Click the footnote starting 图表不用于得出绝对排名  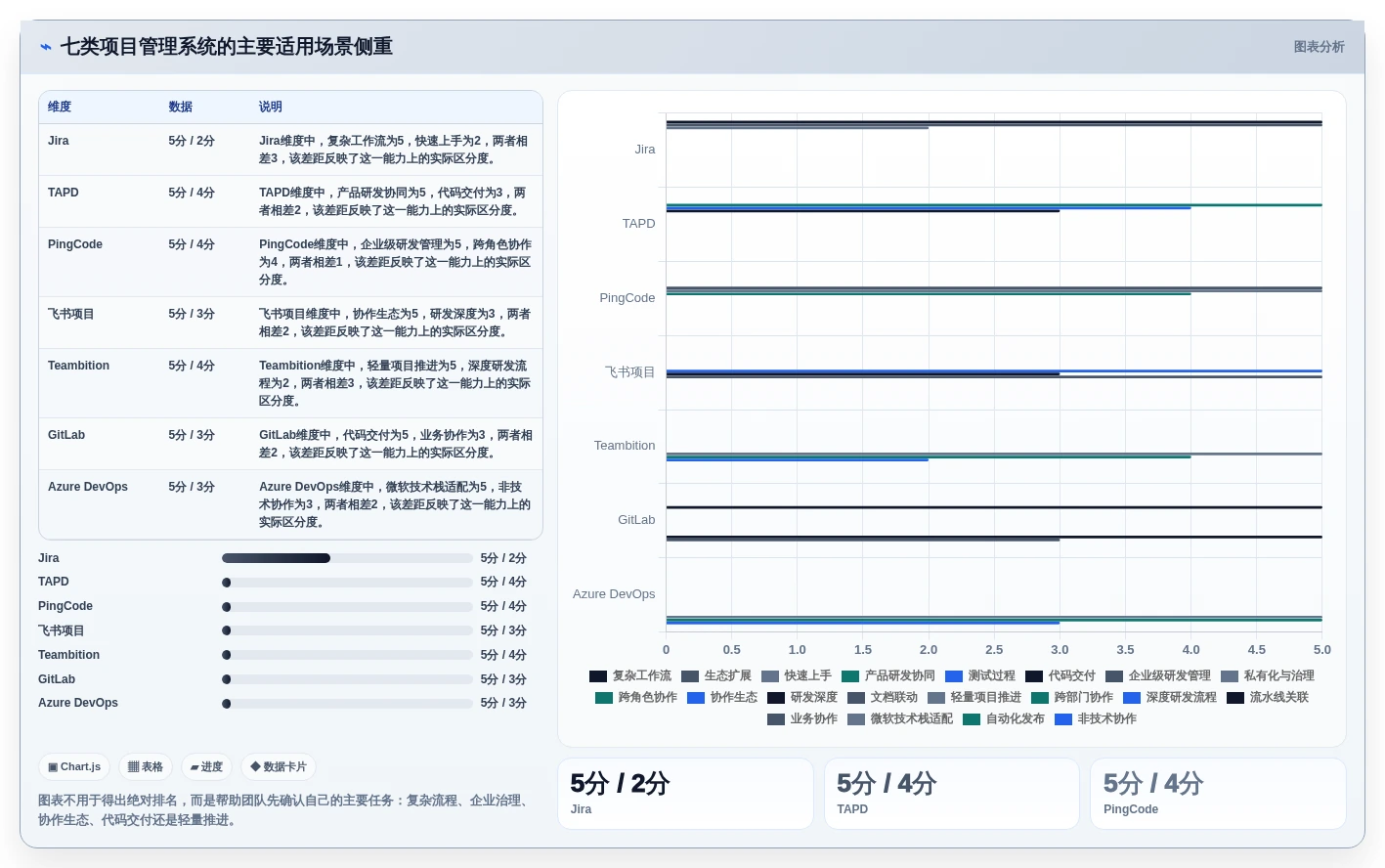(x=287, y=810)
